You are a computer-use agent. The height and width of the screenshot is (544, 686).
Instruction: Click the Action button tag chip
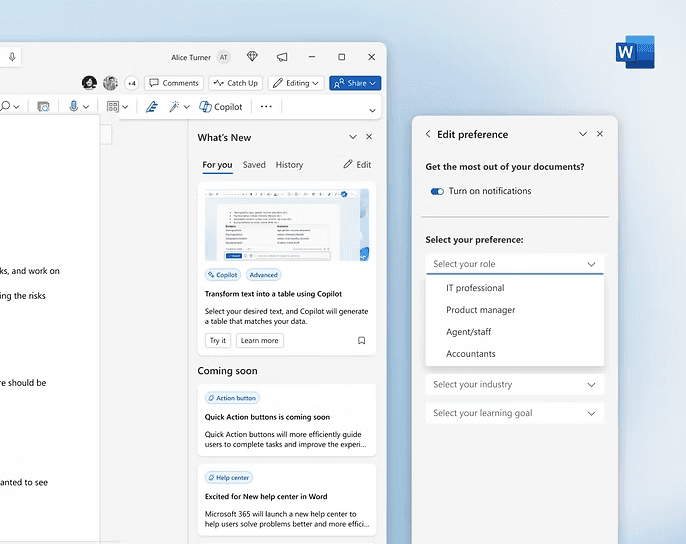tap(232, 398)
